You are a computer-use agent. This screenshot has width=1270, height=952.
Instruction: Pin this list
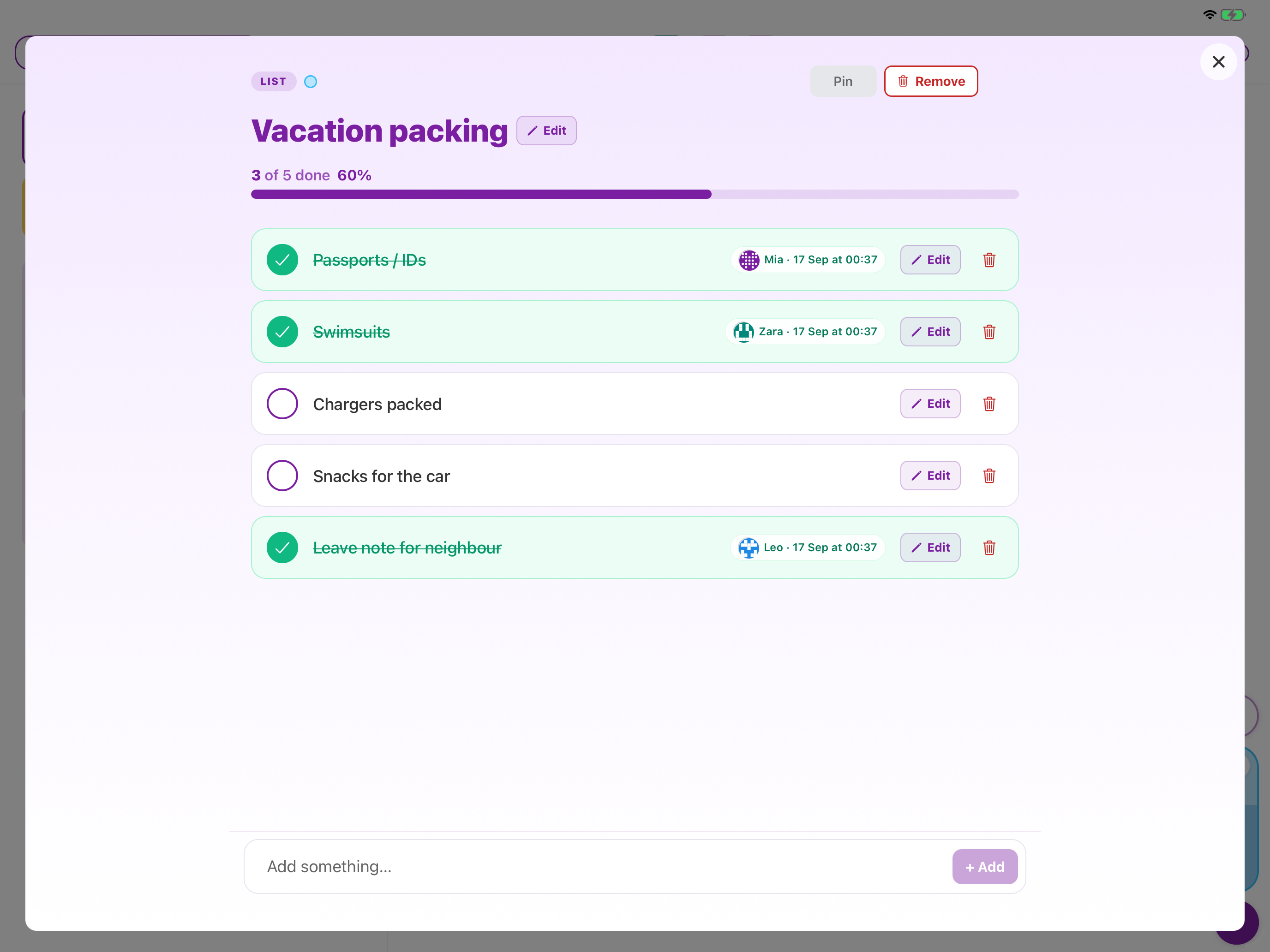click(843, 82)
